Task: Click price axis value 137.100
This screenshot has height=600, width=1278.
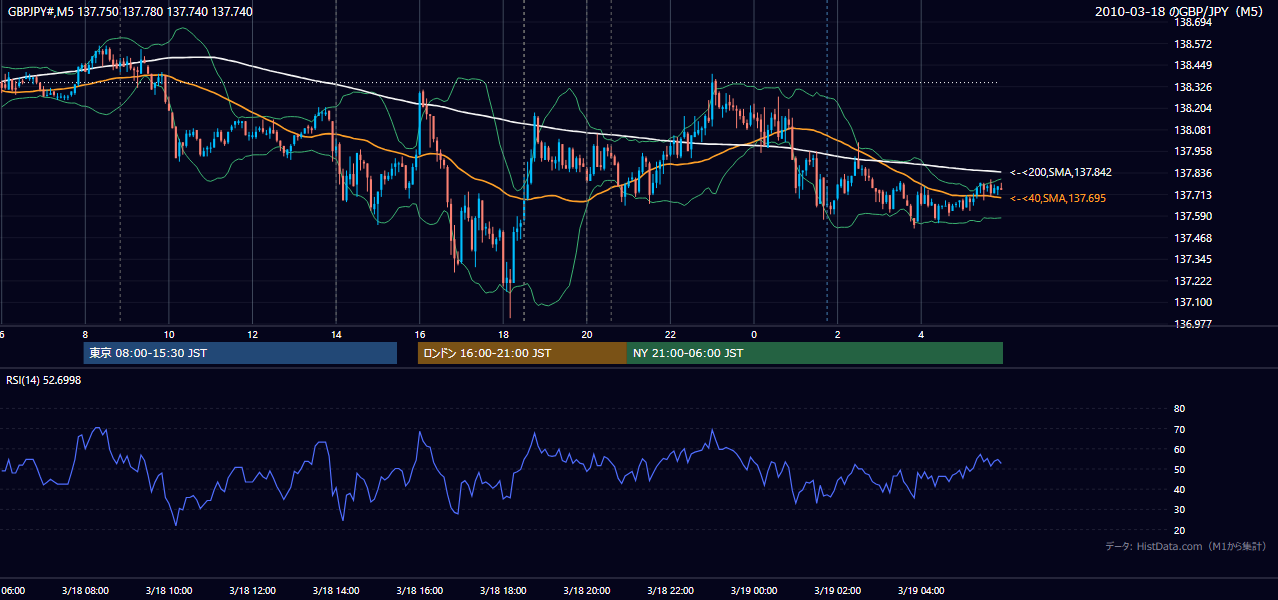Action: [x=1193, y=302]
